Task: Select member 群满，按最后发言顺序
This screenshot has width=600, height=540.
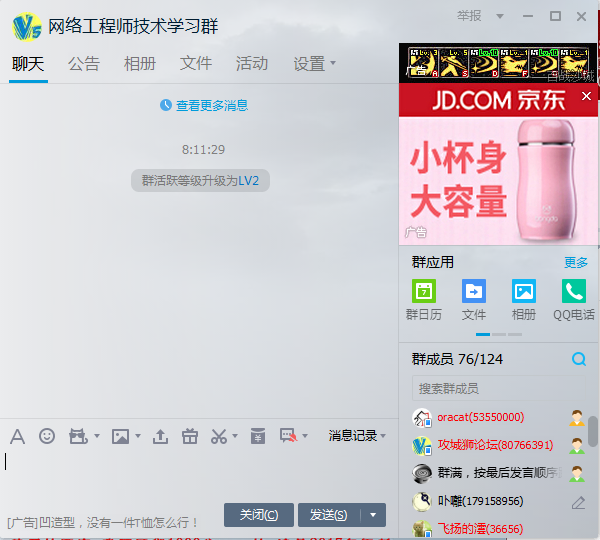Action: 499,473
